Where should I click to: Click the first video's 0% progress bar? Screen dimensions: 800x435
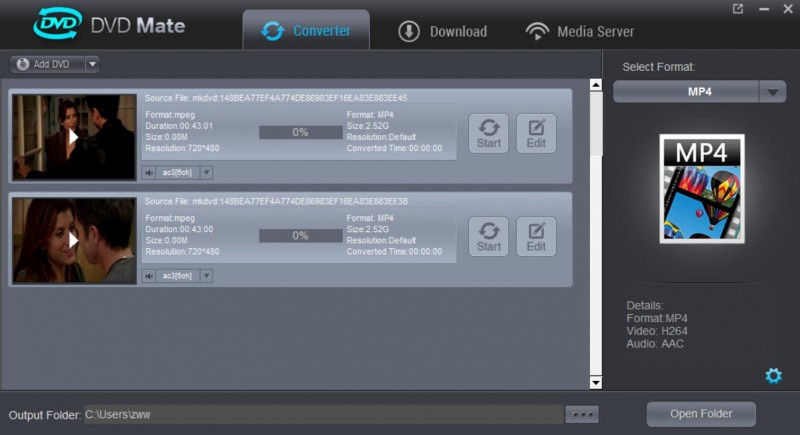point(300,132)
